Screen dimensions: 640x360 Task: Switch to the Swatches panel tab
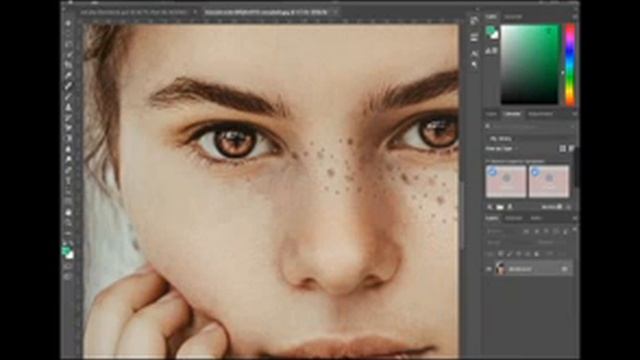(513, 17)
